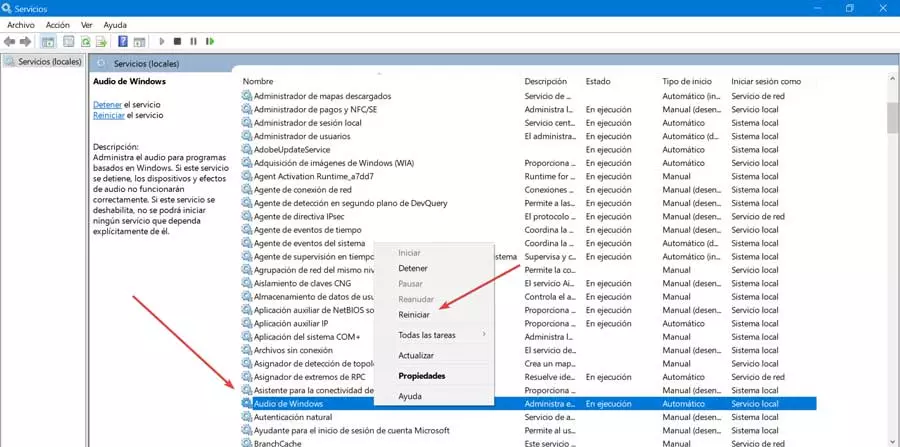Close the Servicios window

[883, 8]
